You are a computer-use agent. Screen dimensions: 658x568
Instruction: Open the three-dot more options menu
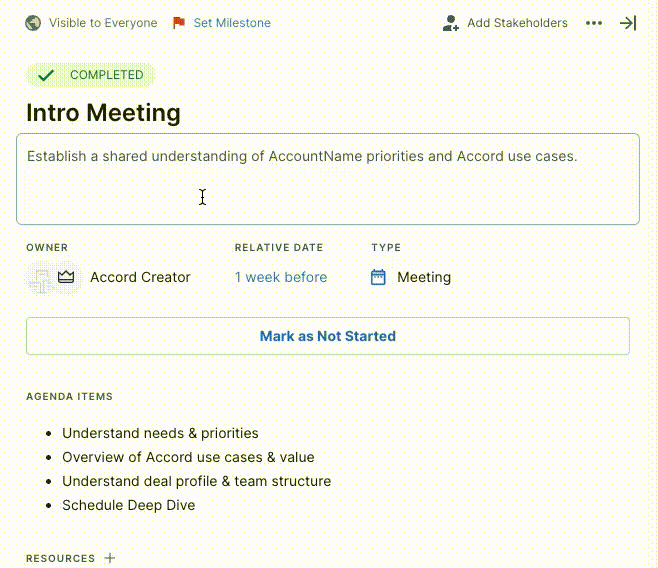594,23
